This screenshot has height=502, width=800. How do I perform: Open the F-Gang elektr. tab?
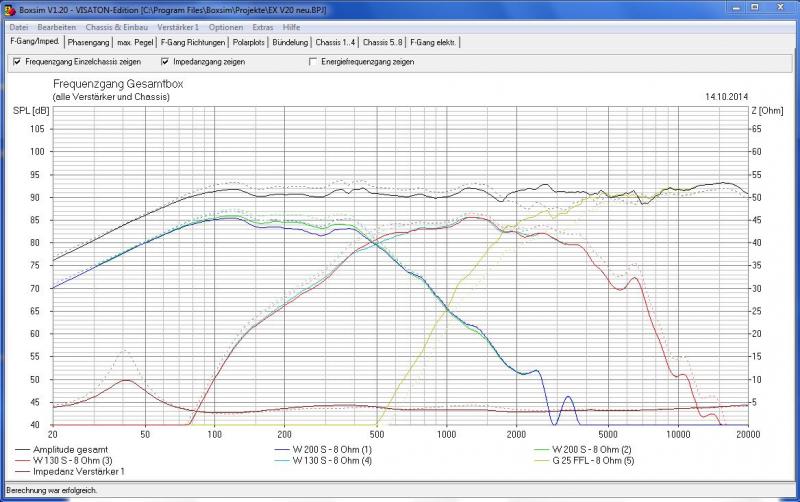click(x=433, y=42)
